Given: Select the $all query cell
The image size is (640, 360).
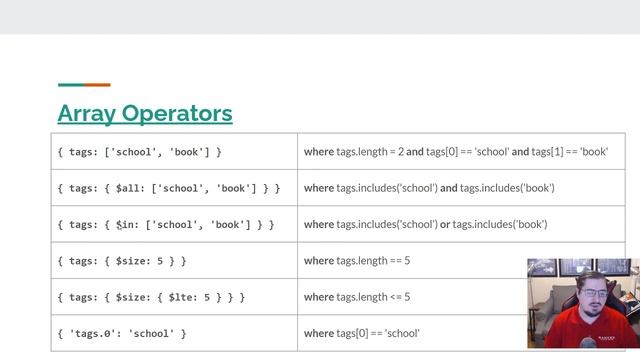Looking at the screenshot, I should coord(174,188).
